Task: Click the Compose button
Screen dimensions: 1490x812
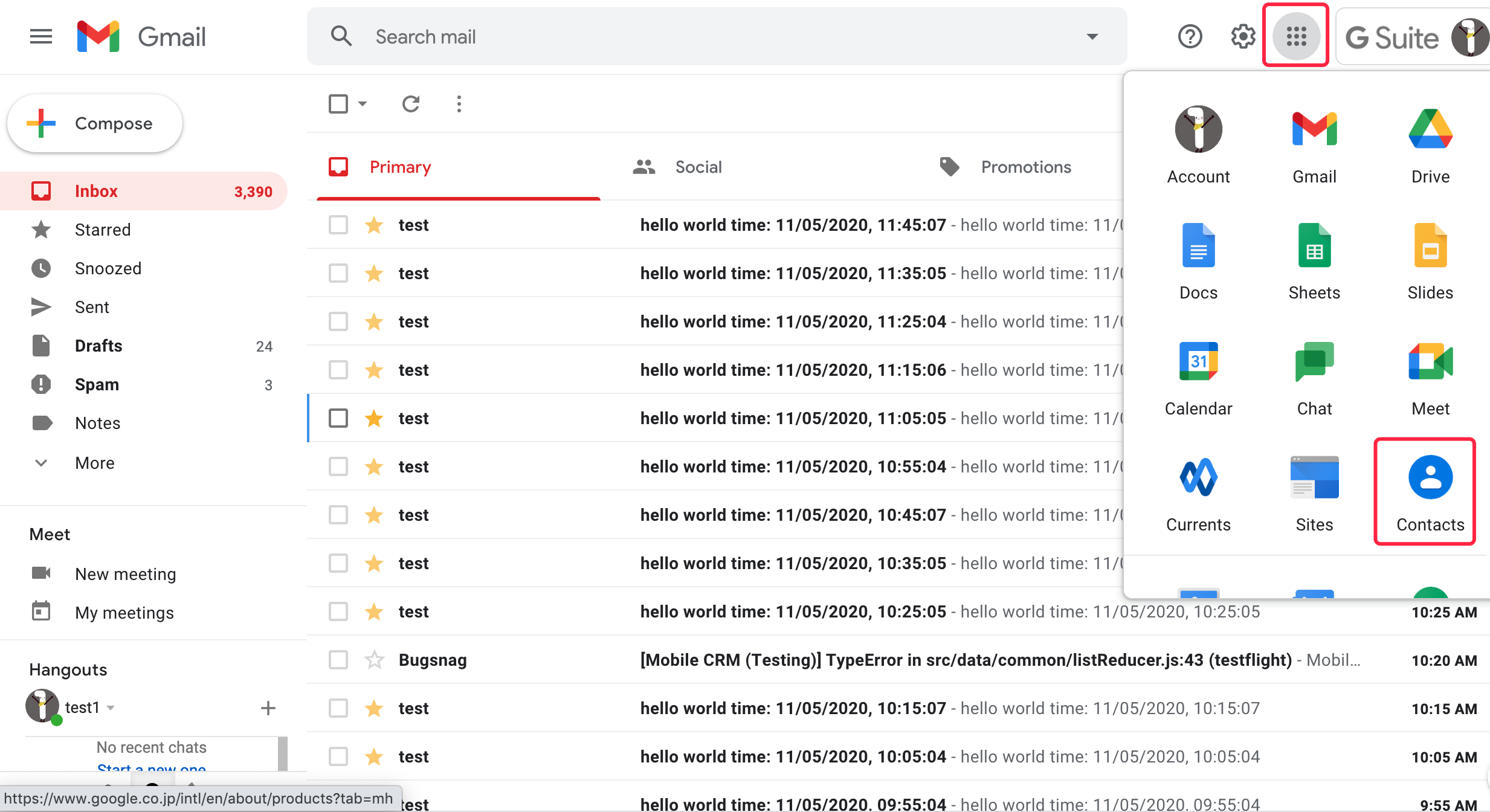Action: (x=95, y=123)
